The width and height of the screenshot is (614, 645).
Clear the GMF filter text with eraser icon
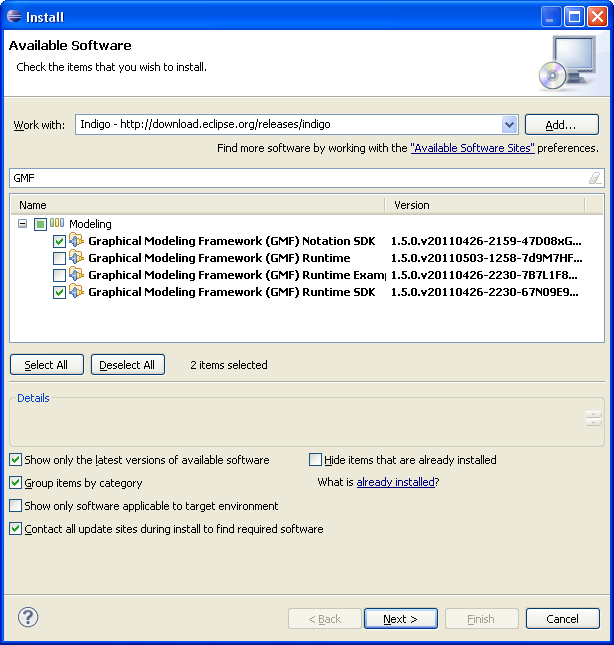click(595, 178)
